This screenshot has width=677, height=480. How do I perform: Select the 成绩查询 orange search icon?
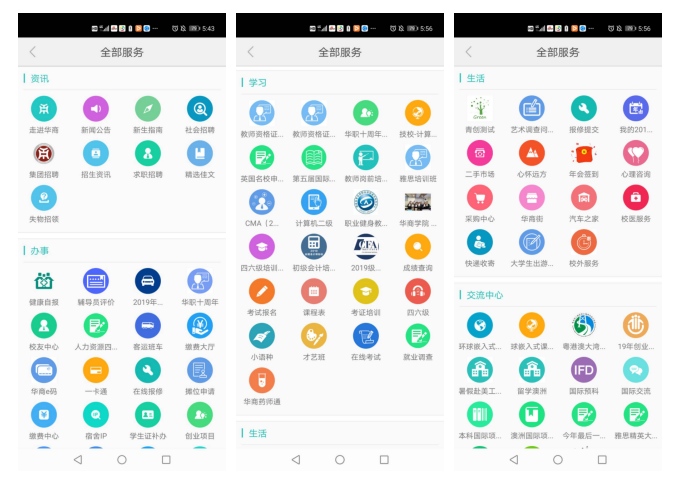point(418,246)
